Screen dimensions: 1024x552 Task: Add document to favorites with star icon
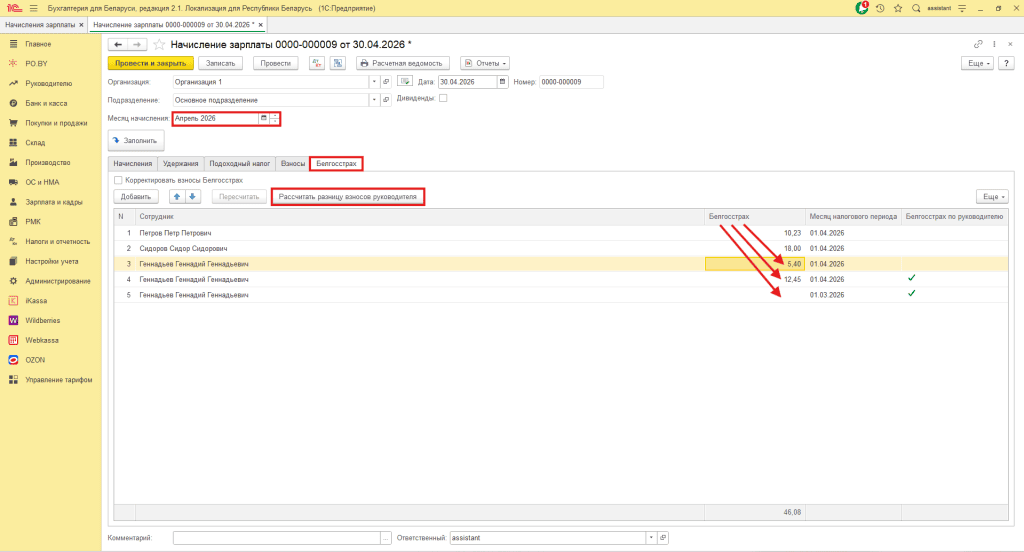159,44
